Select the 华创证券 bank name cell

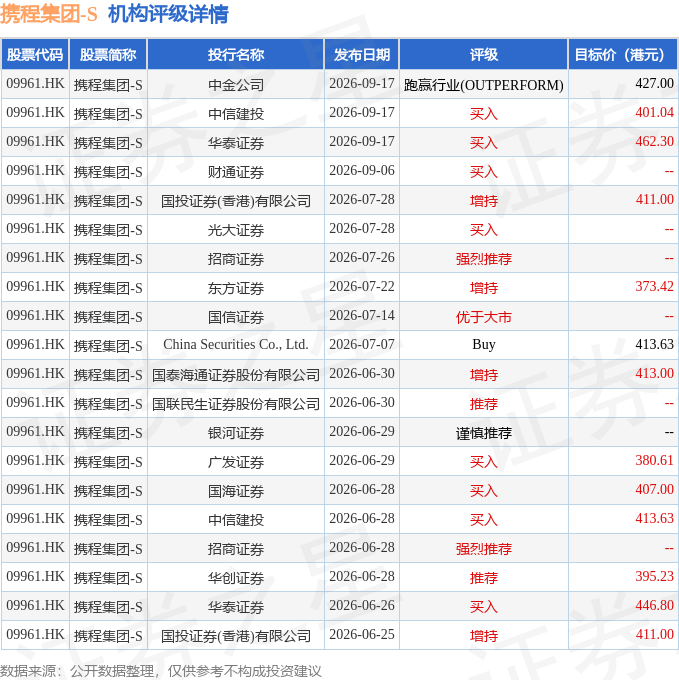pyautogui.click(x=236, y=577)
